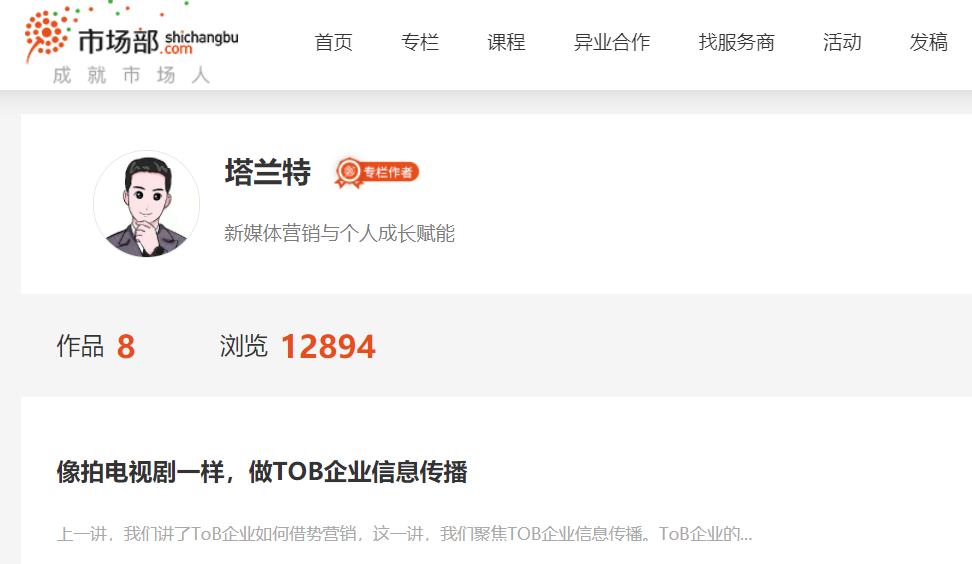Click the 市场部 shichangbu.com logo

click(131, 42)
